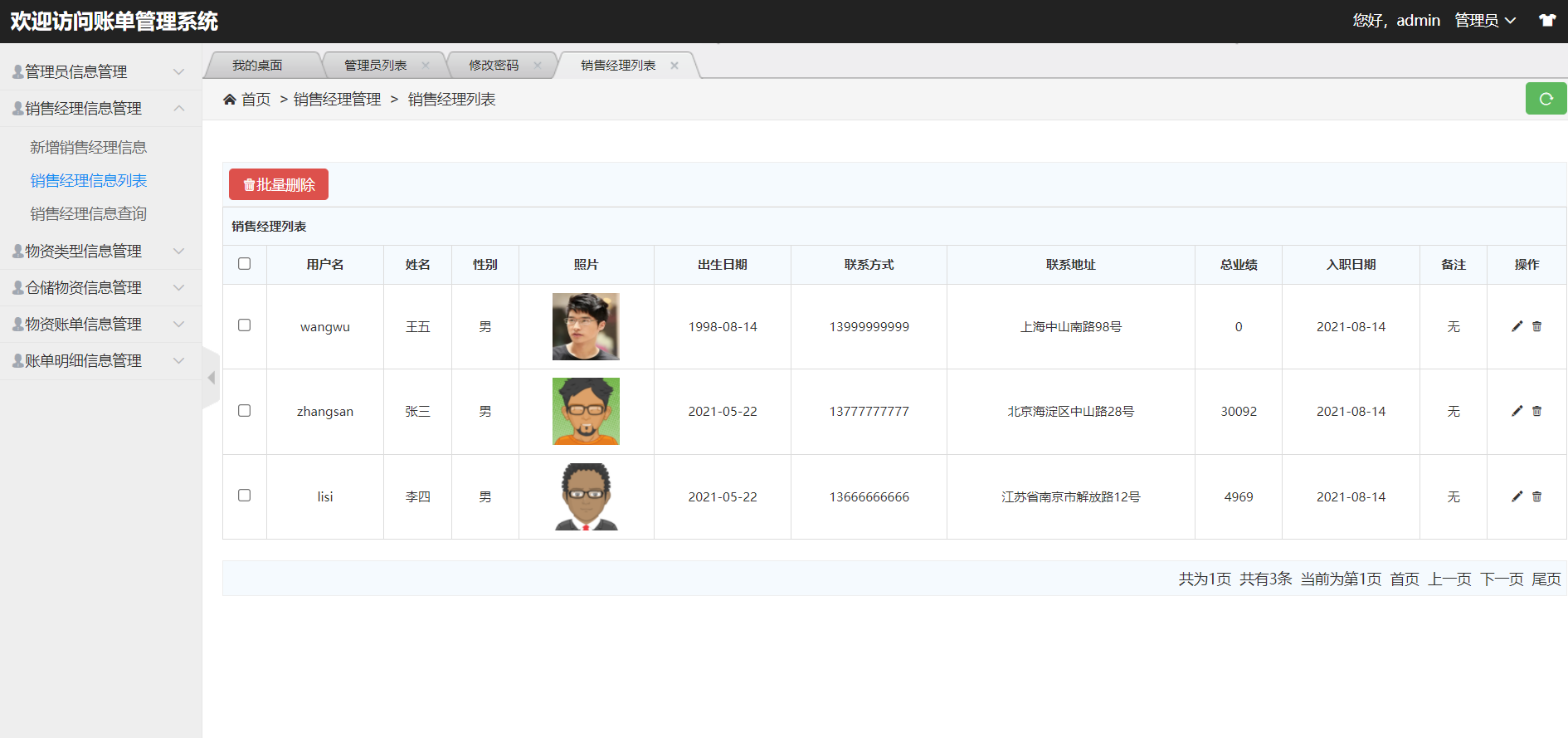The width and height of the screenshot is (1568, 738).
Task: Click the user icon beside 账单明细信息管理
Action: point(17,360)
